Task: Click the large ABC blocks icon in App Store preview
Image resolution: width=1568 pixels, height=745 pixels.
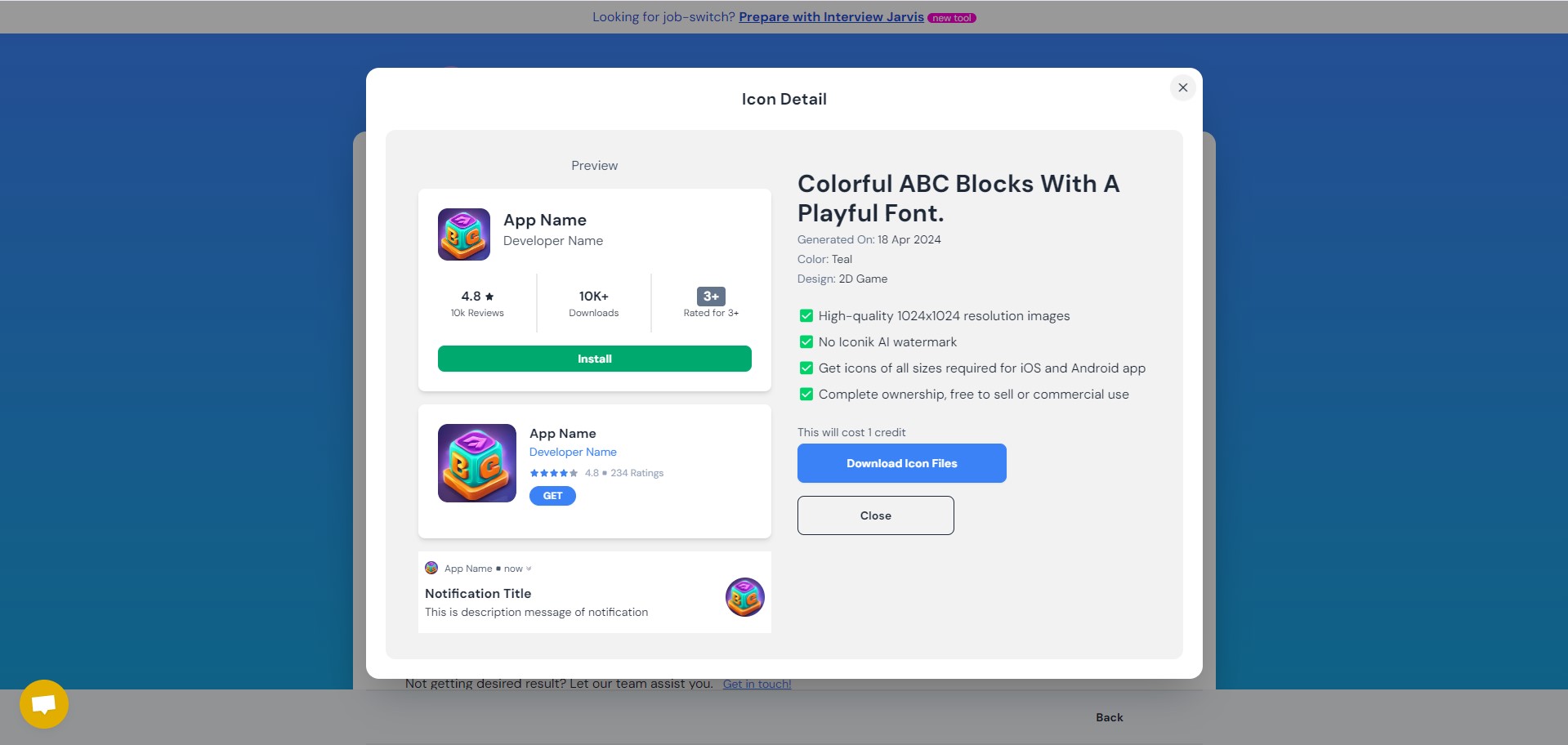Action: pos(477,463)
